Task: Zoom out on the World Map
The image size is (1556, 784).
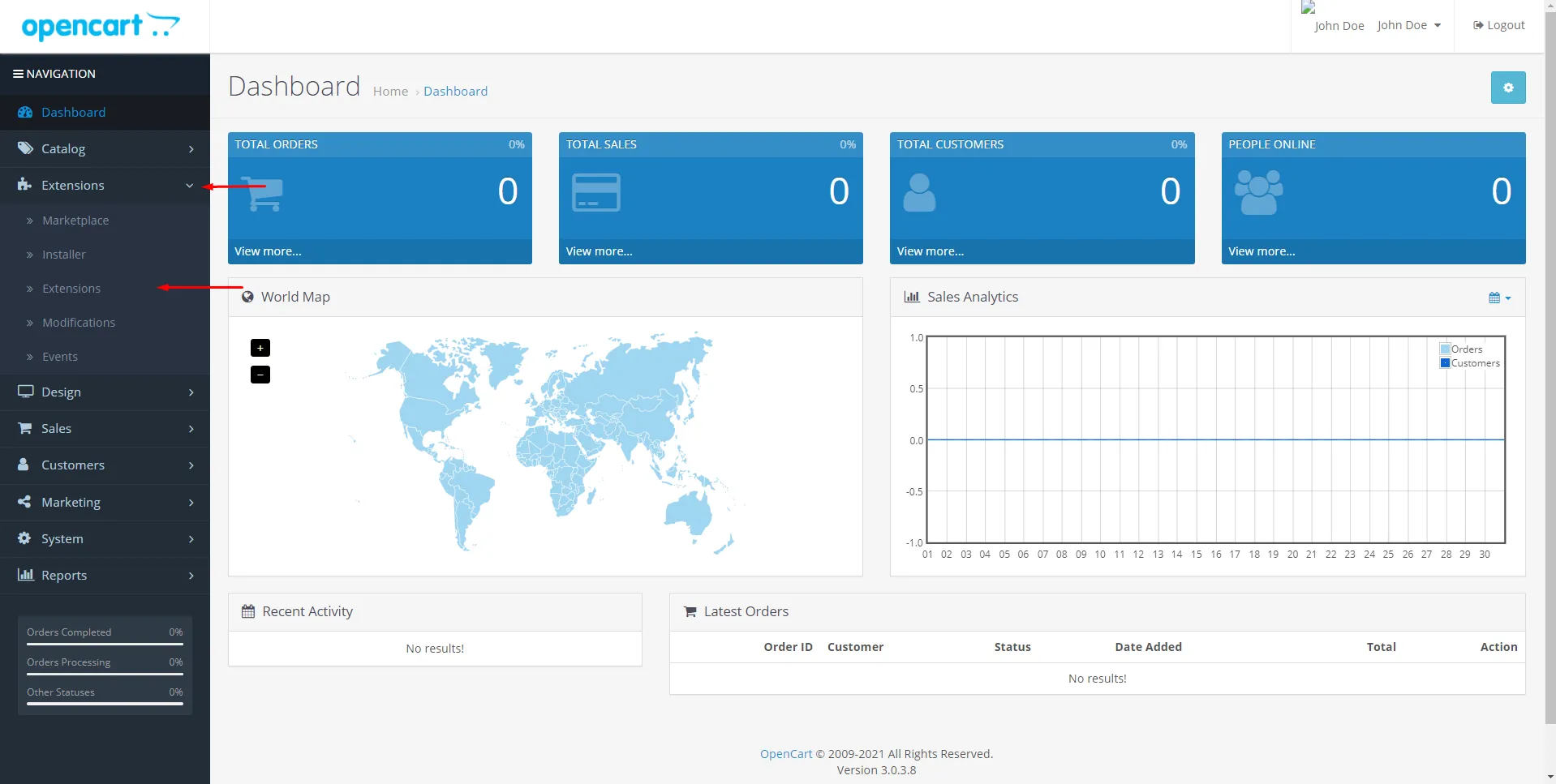Action: [x=260, y=375]
